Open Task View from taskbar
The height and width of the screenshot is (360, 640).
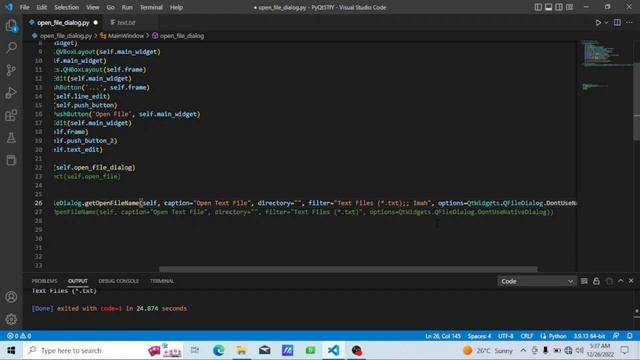(x=195, y=350)
